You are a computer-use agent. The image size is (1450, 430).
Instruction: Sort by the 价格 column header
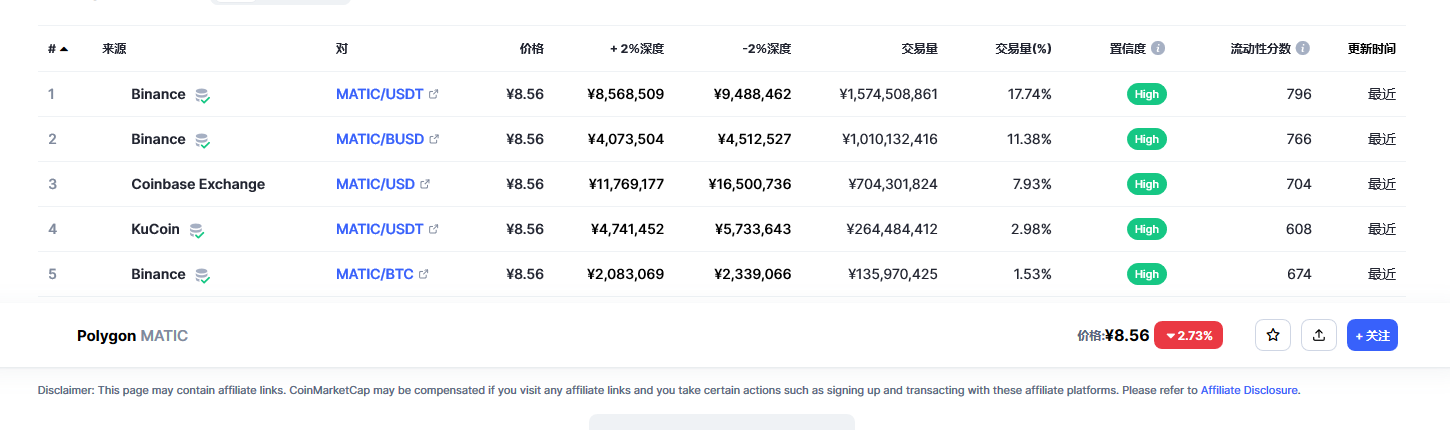pyautogui.click(x=532, y=48)
